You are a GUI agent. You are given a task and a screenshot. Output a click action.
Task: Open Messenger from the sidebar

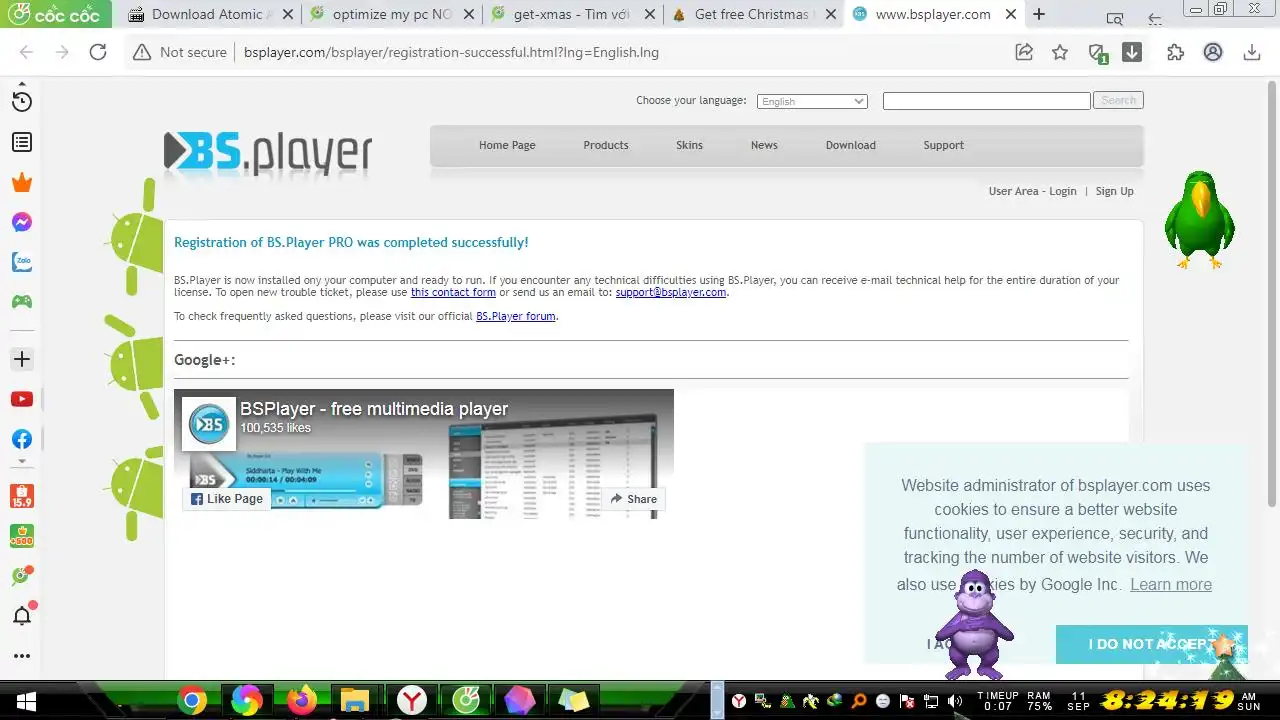pyautogui.click(x=22, y=222)
